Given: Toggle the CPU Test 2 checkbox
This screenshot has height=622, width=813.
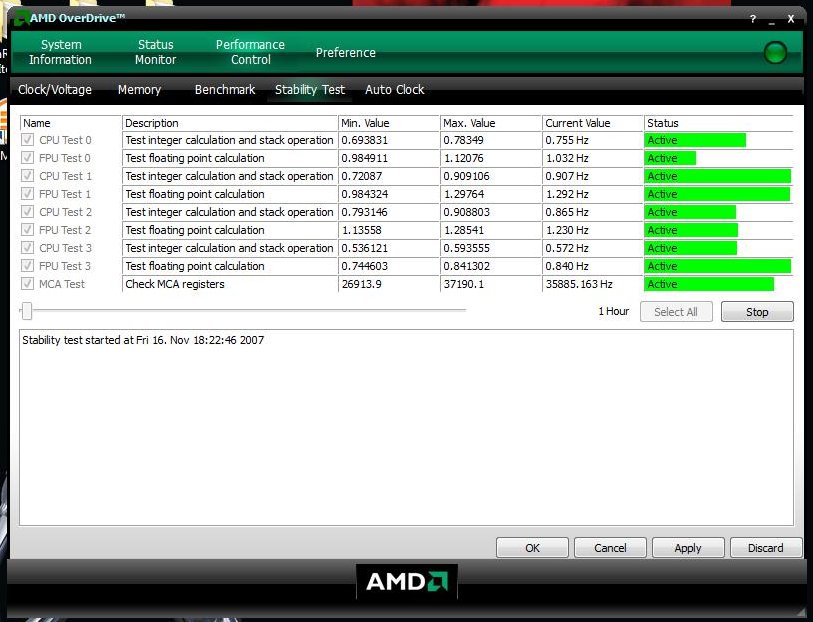Looking at the screenshot, I should click(x=27, y=212).
